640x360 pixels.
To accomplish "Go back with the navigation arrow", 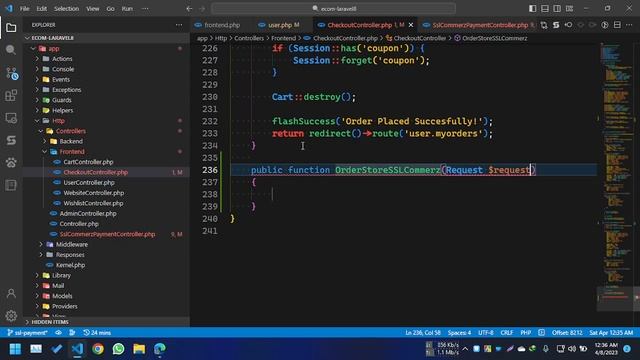I will 189,9.
